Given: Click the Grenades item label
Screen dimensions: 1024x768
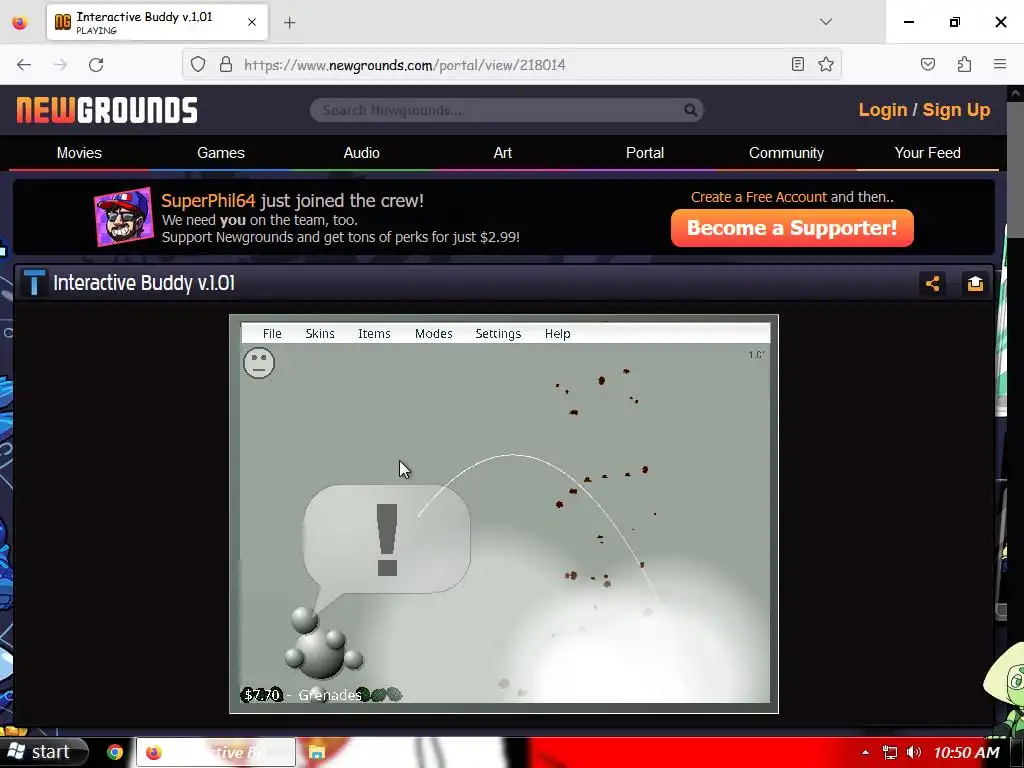Looking at the screenshot, I should [330, 695].
